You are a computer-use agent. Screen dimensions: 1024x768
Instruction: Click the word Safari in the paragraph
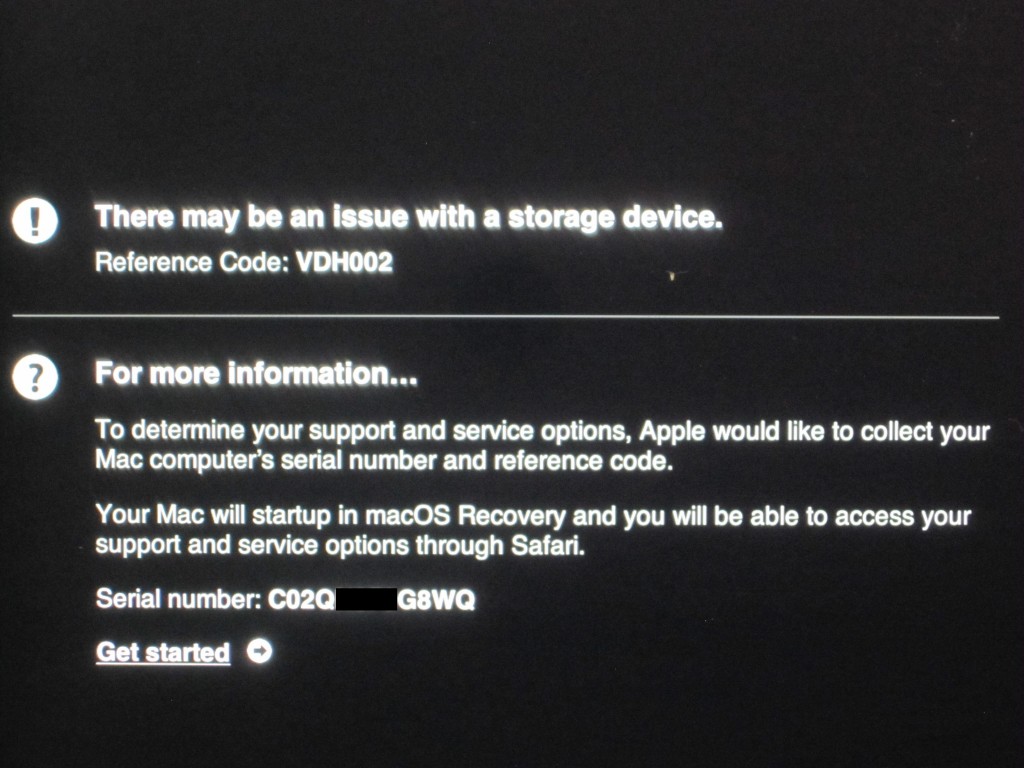547,545
